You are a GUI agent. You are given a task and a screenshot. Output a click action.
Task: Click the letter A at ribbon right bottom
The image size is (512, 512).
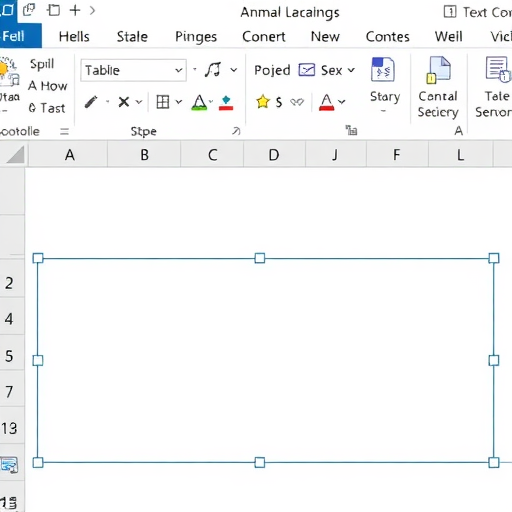(459, 131)
